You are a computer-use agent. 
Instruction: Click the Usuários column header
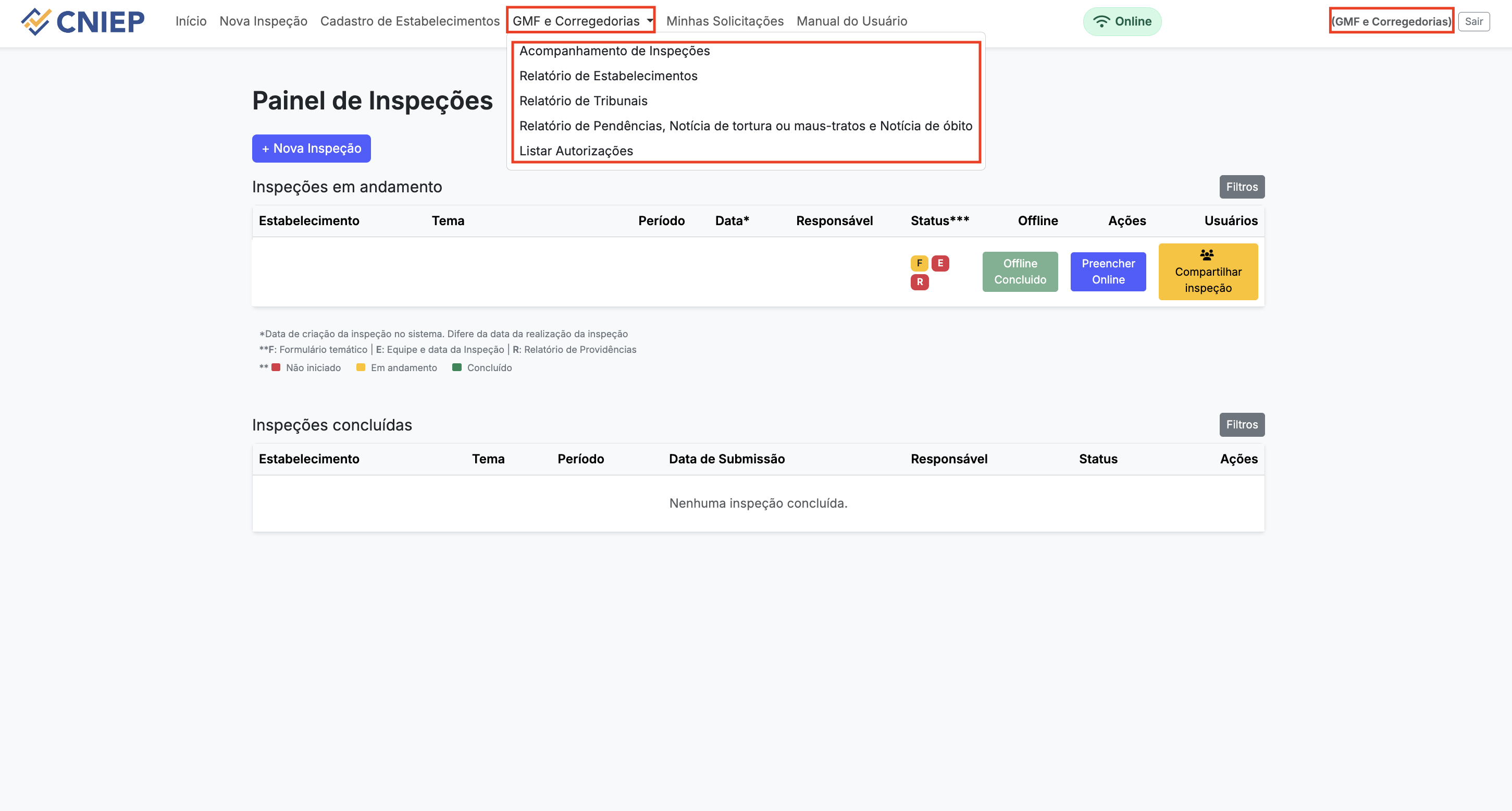click(1231, 221)
